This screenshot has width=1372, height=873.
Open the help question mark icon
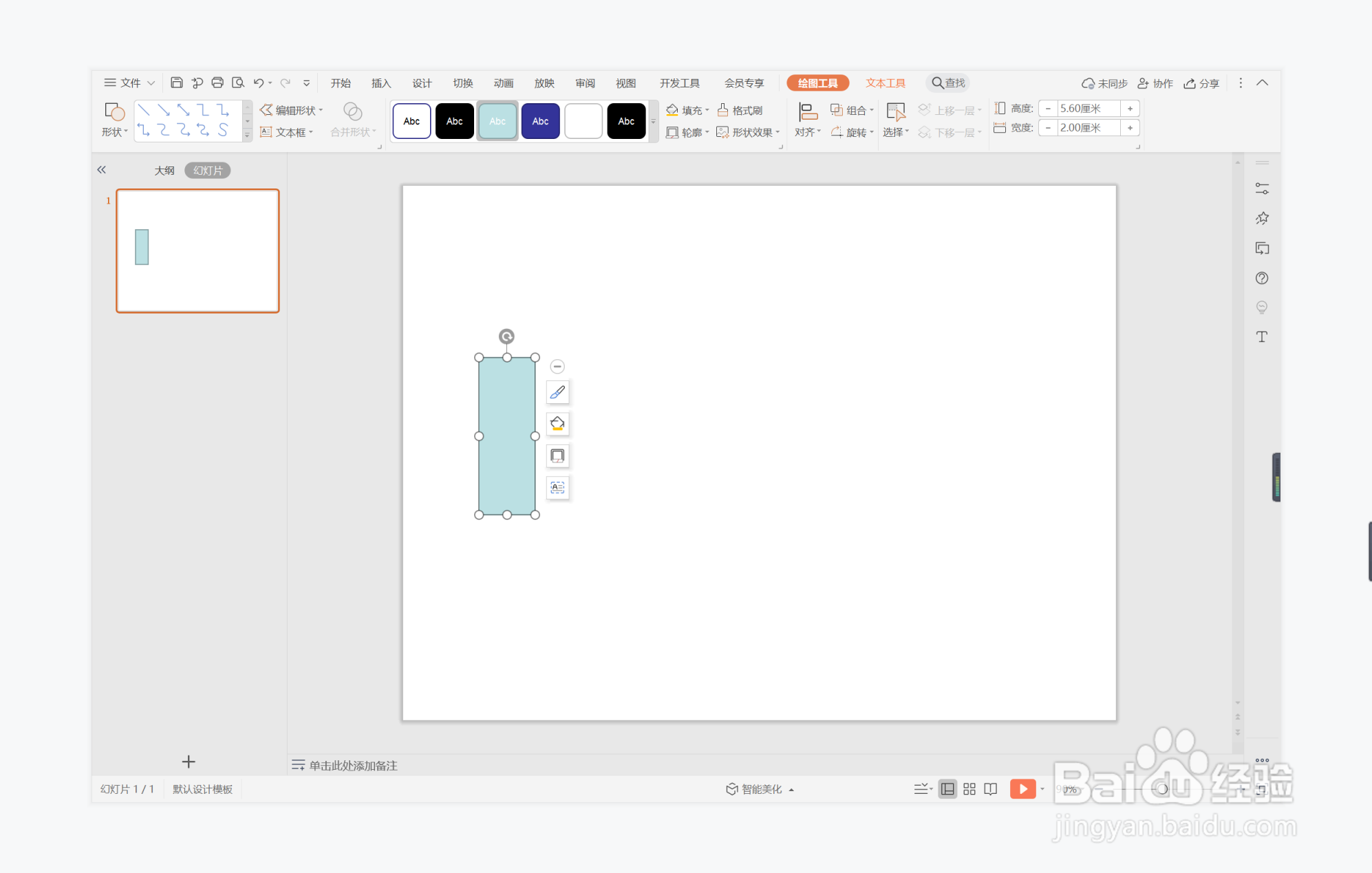point(1262,278)
